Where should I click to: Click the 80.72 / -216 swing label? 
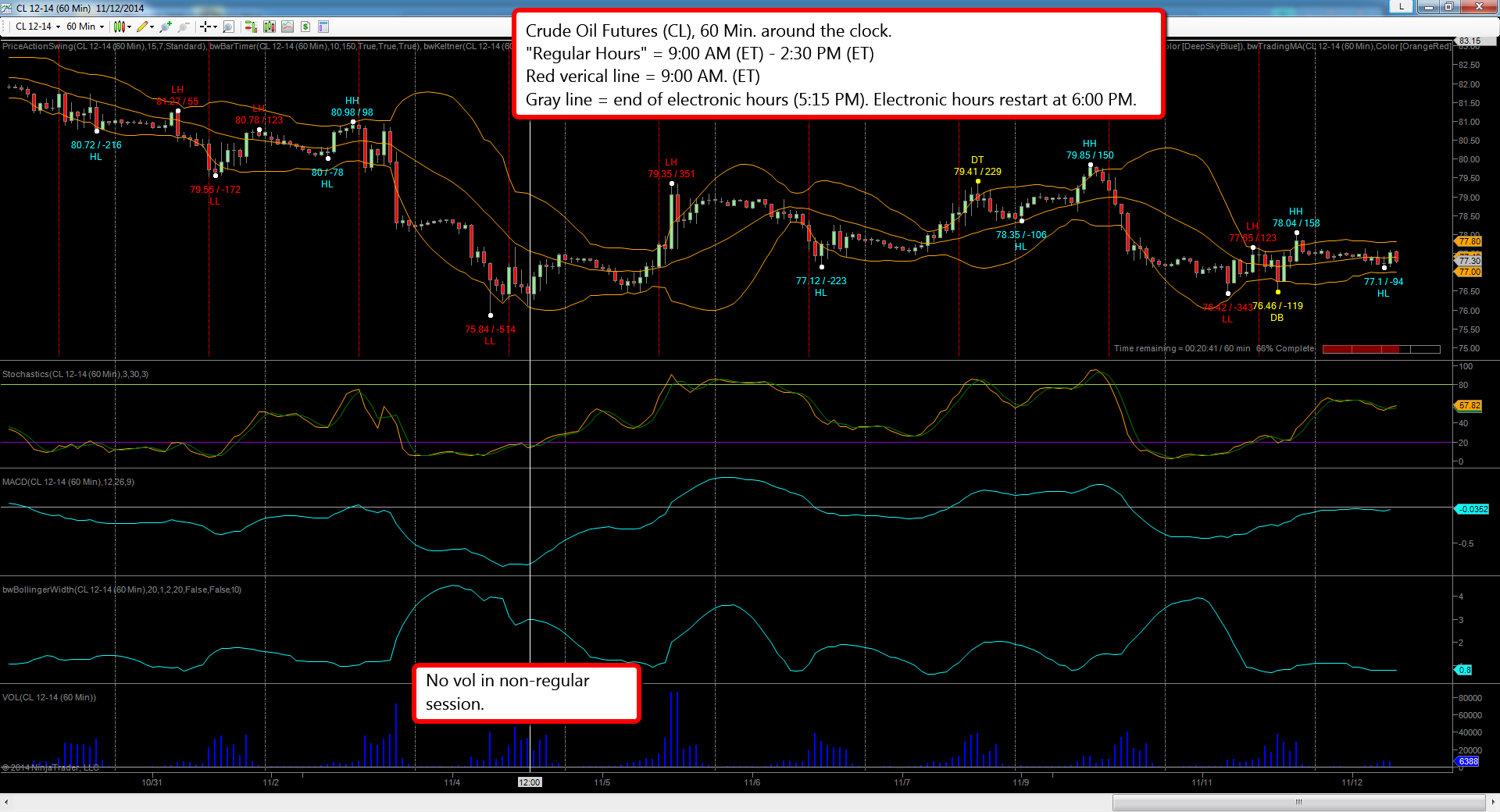click(96, 145)
